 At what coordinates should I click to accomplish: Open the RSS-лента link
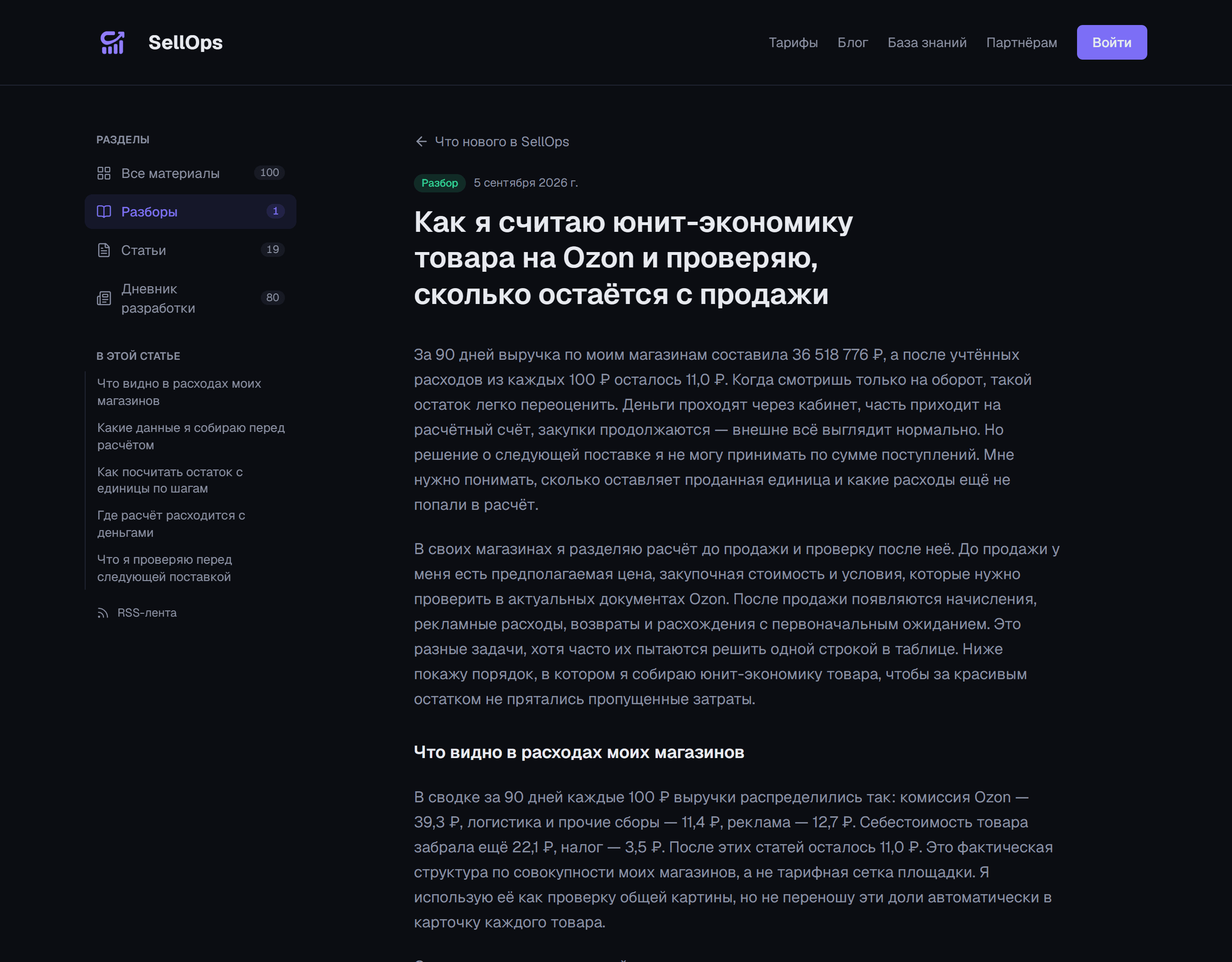(x=147, y=613)
